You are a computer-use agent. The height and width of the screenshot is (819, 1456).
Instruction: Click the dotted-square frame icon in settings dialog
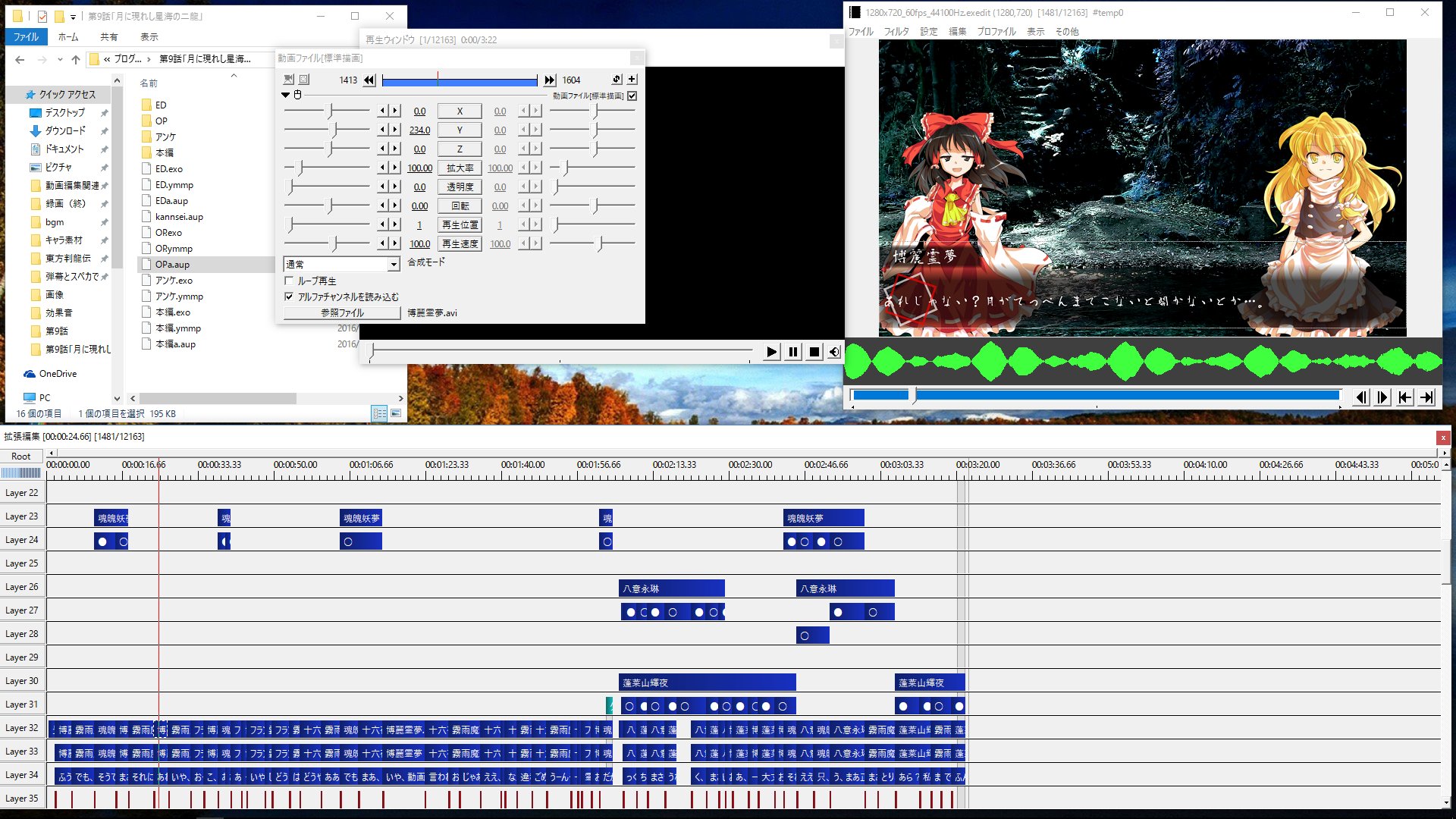click(x=304, y=79)
